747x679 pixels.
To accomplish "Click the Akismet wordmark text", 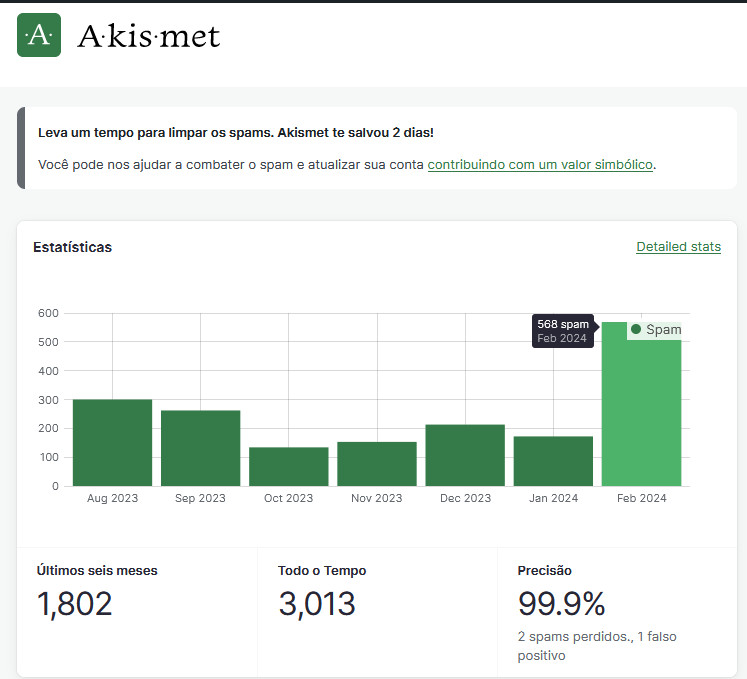I will tap(149, 36).
